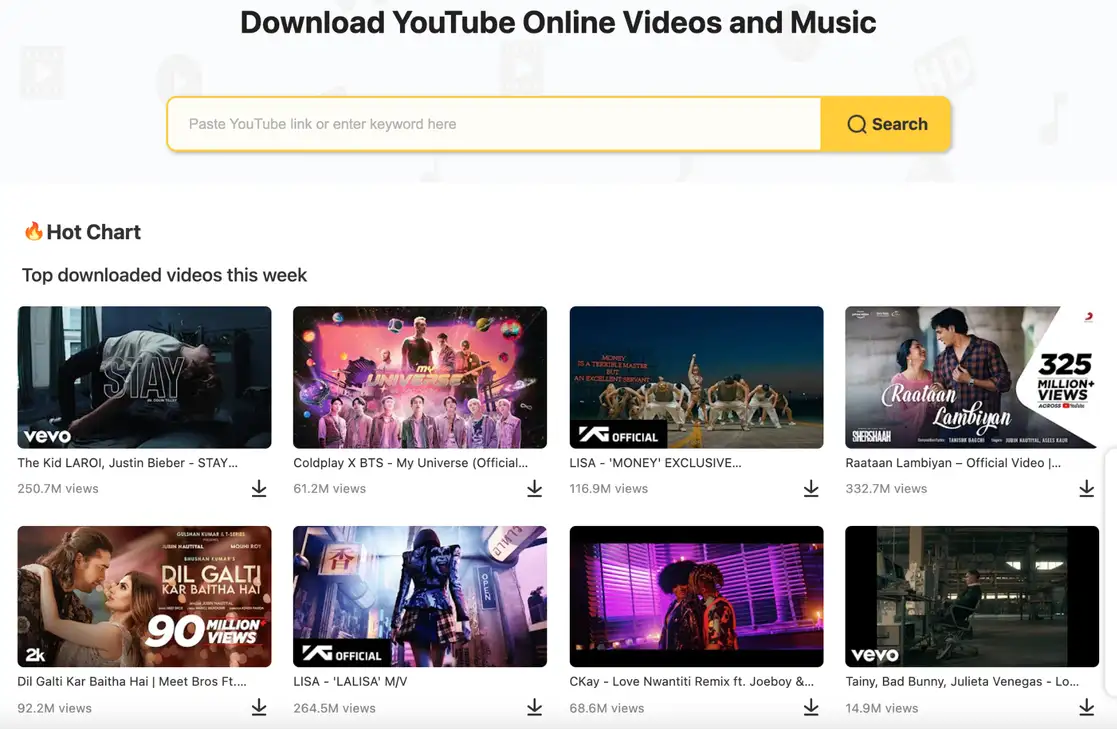Click title 'Raataan Lambiyan – Official Video |...'
The height and width of the screenshot is (729, 1117).
click(x=953, y=463)
